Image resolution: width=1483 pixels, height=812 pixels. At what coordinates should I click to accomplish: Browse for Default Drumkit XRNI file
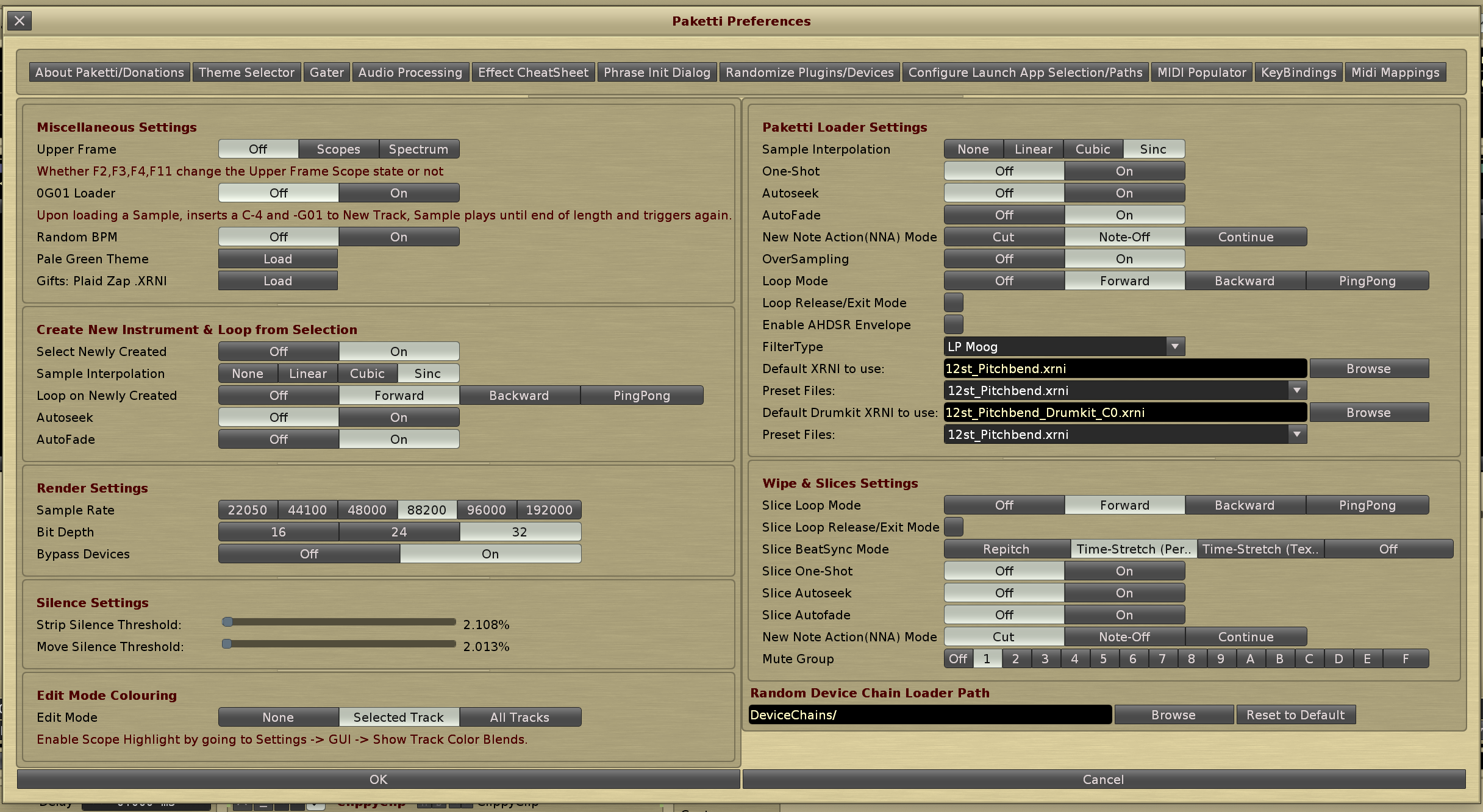point(1368,412)
